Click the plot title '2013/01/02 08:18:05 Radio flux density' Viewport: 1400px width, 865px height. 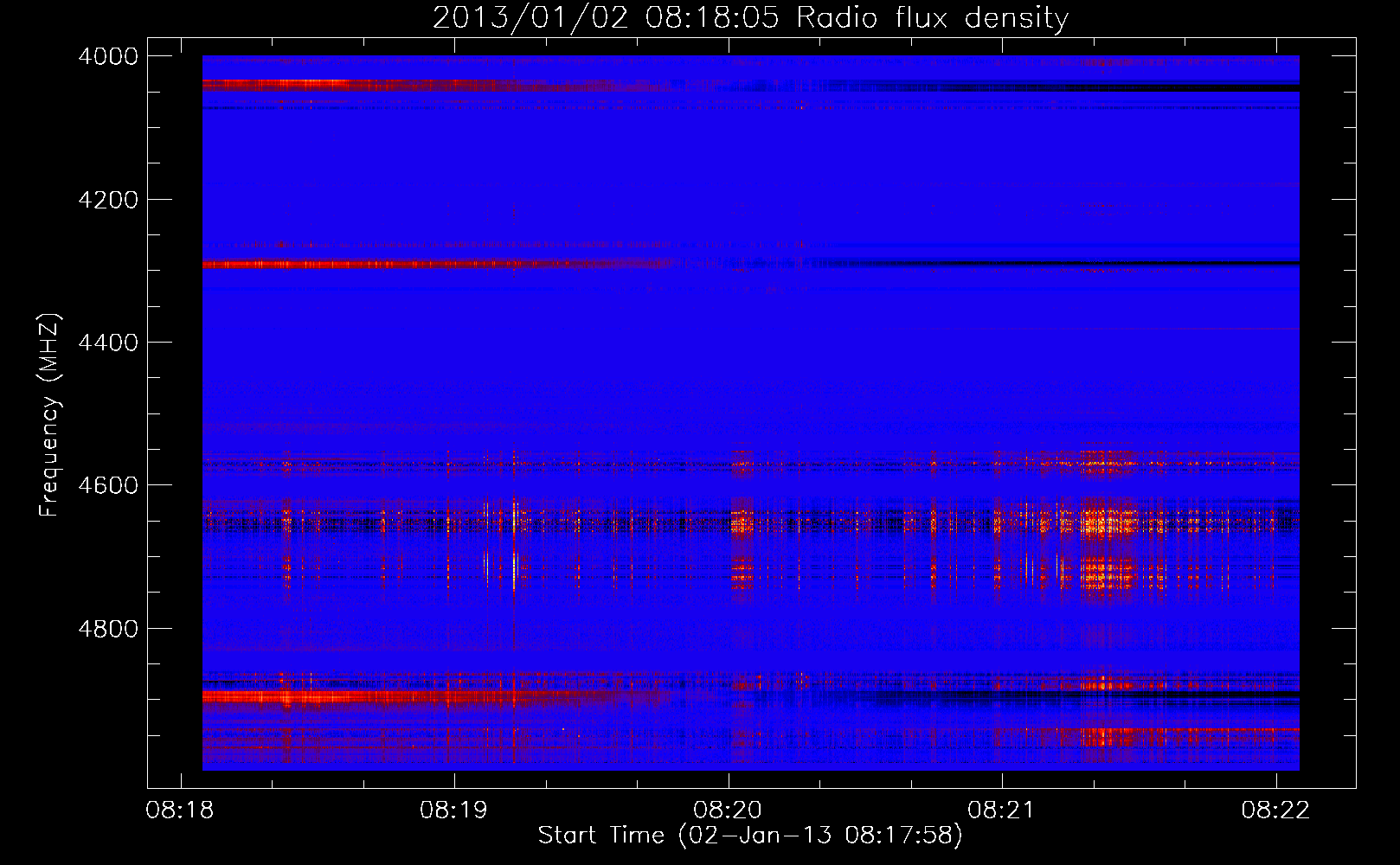(750, 17)
